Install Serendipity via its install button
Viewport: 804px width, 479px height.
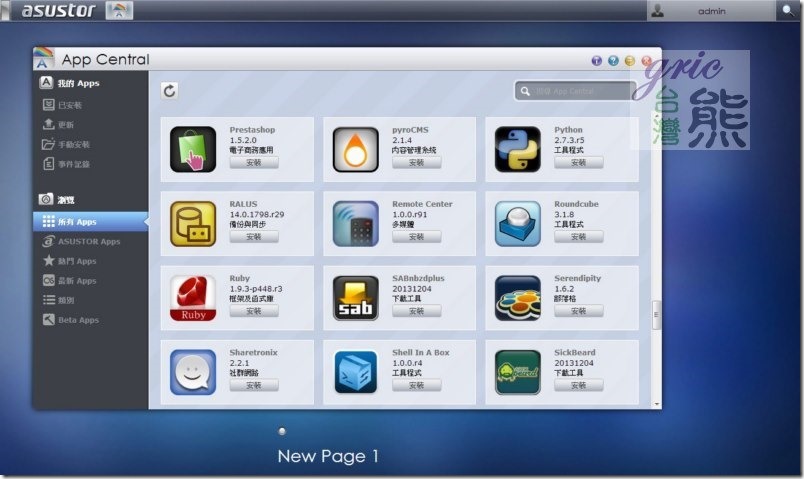[x=578, y=311]
